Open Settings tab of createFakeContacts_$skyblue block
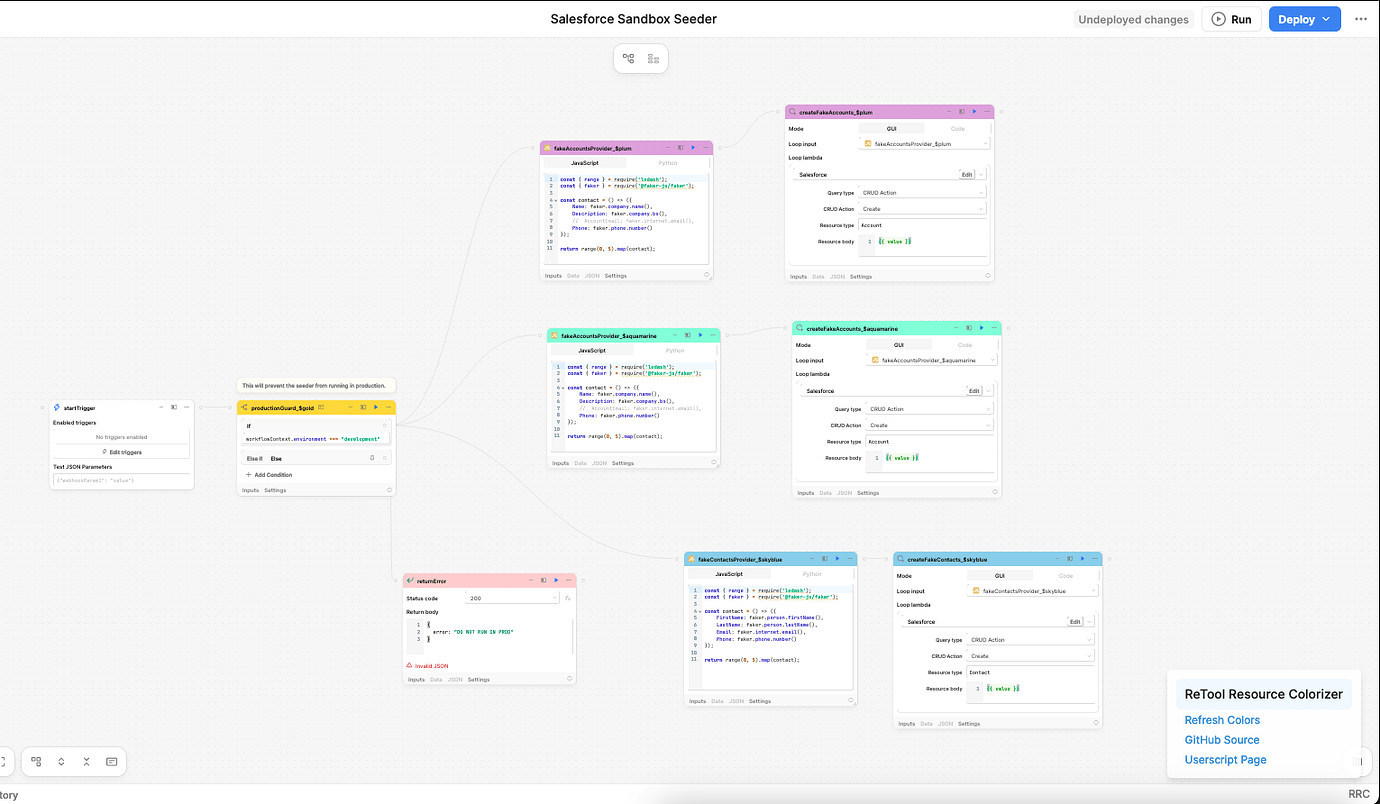 tap(969, 723)
